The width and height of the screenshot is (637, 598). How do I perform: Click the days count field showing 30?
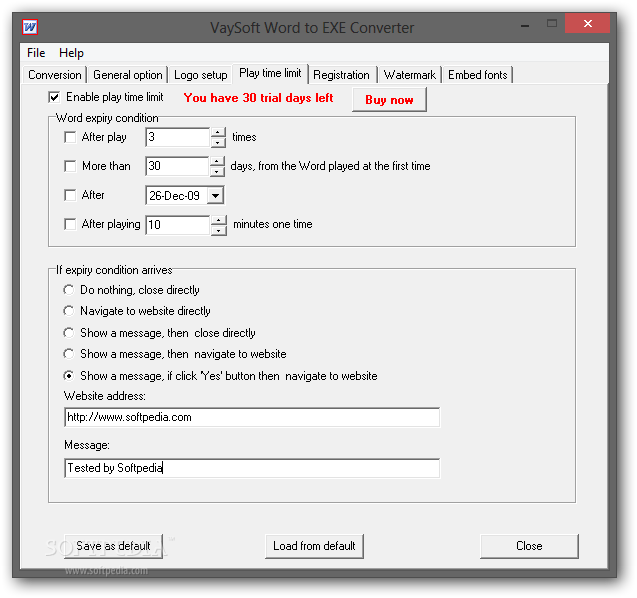point(177,166)
